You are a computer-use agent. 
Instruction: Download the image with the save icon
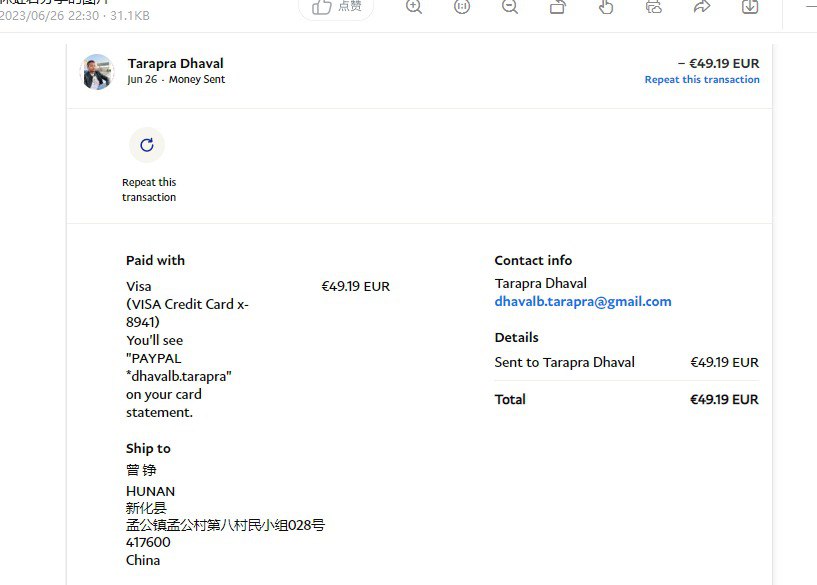tap(750, 7)
